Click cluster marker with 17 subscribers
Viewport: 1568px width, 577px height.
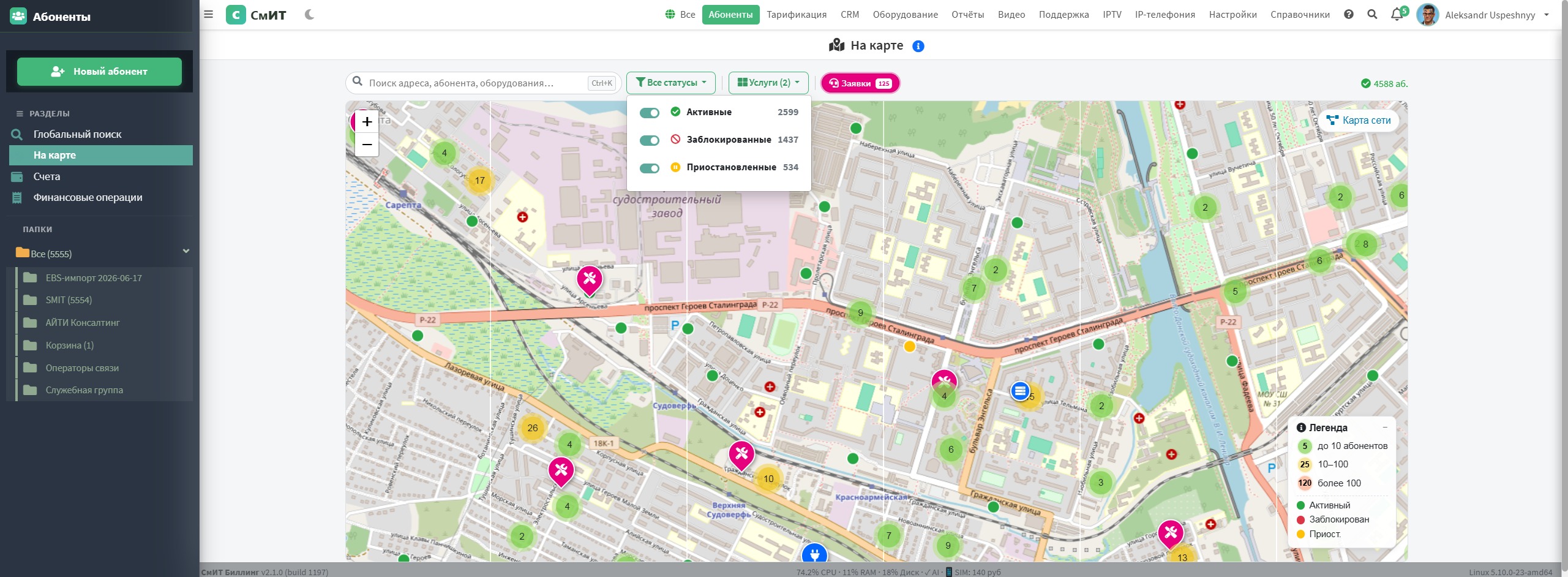pos(479,181)
